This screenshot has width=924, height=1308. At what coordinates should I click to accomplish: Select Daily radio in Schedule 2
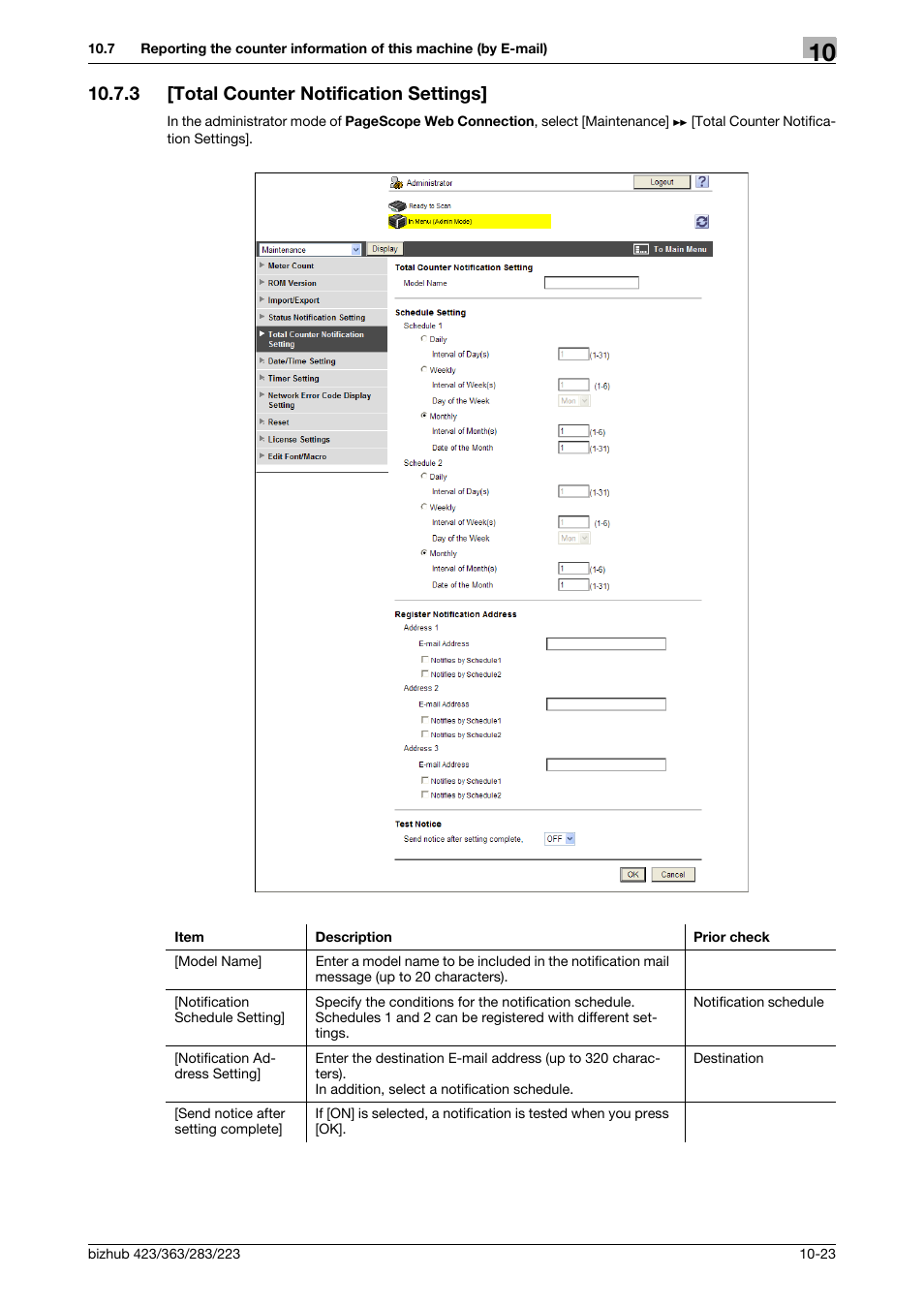click(x=423, y=477)
